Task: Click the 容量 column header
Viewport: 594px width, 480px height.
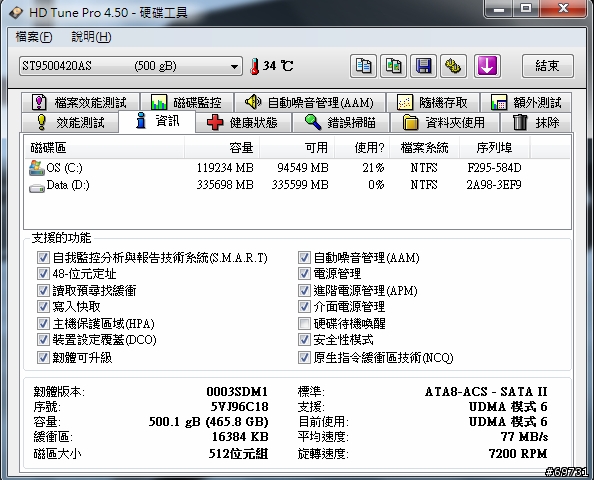Action: (x=222, y=147)
